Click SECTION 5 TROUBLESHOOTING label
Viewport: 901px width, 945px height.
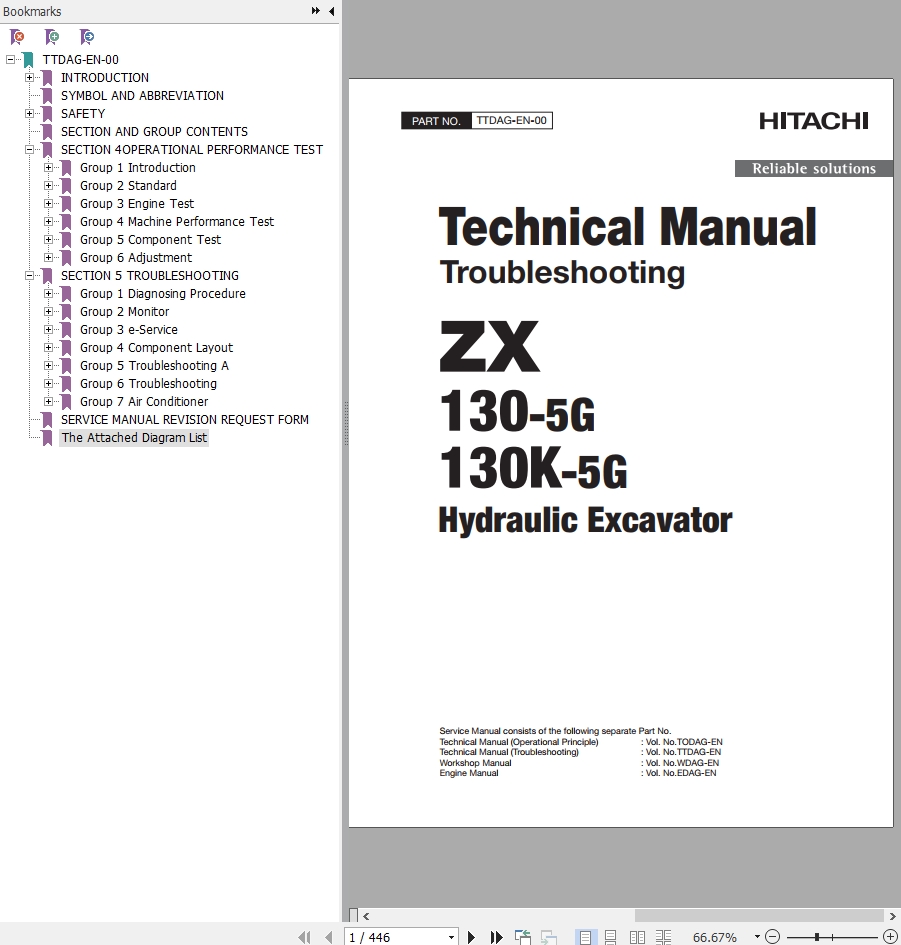coord(150,275)
